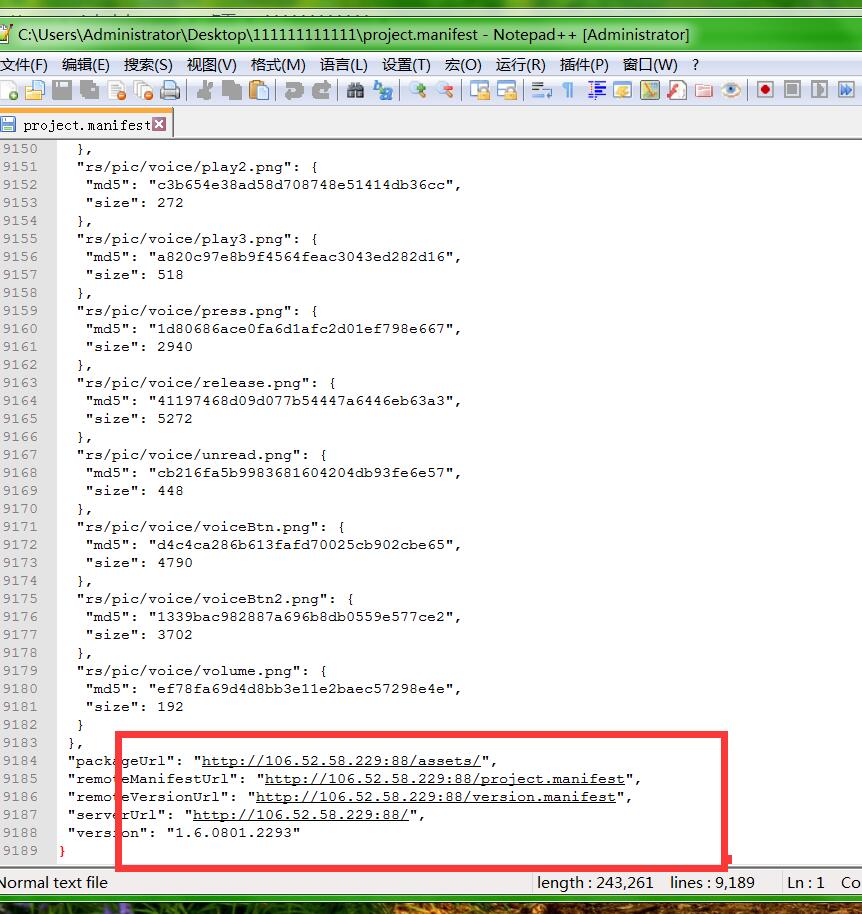Click the Zoom In magnifier icon
This screenshot has width=862, height=914.
click(x=417, y=90)
